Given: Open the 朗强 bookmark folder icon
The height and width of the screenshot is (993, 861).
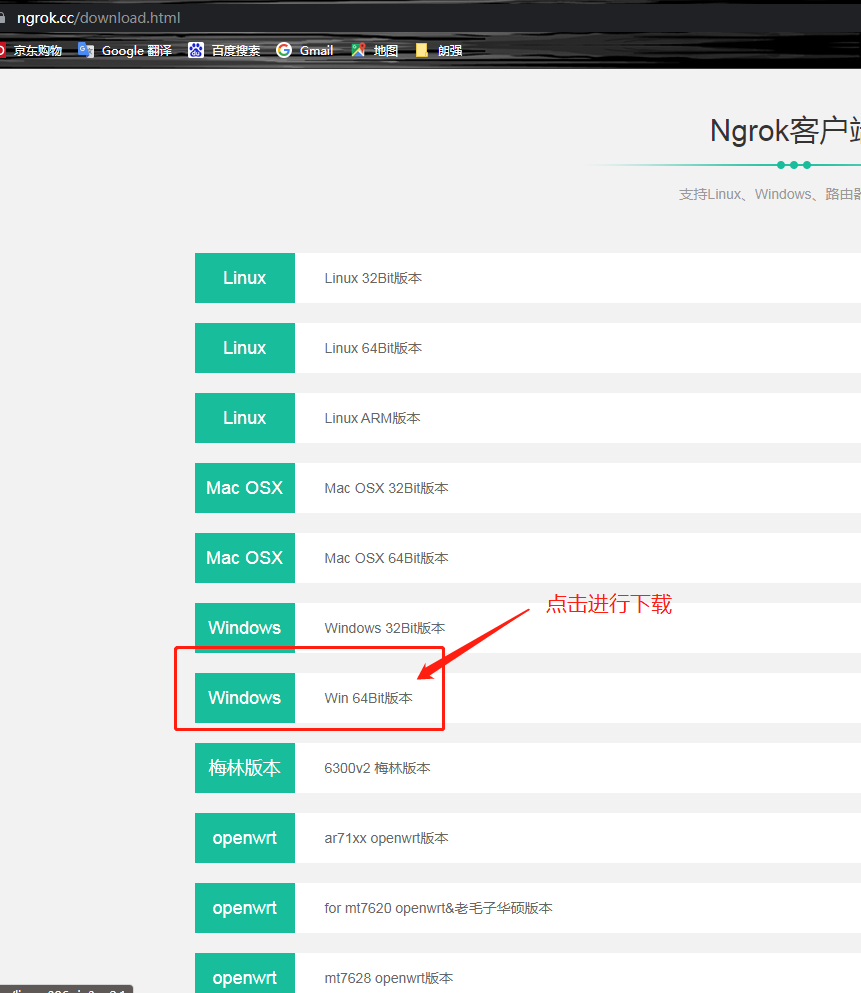Looking at the screenshot, I should 422,50.
